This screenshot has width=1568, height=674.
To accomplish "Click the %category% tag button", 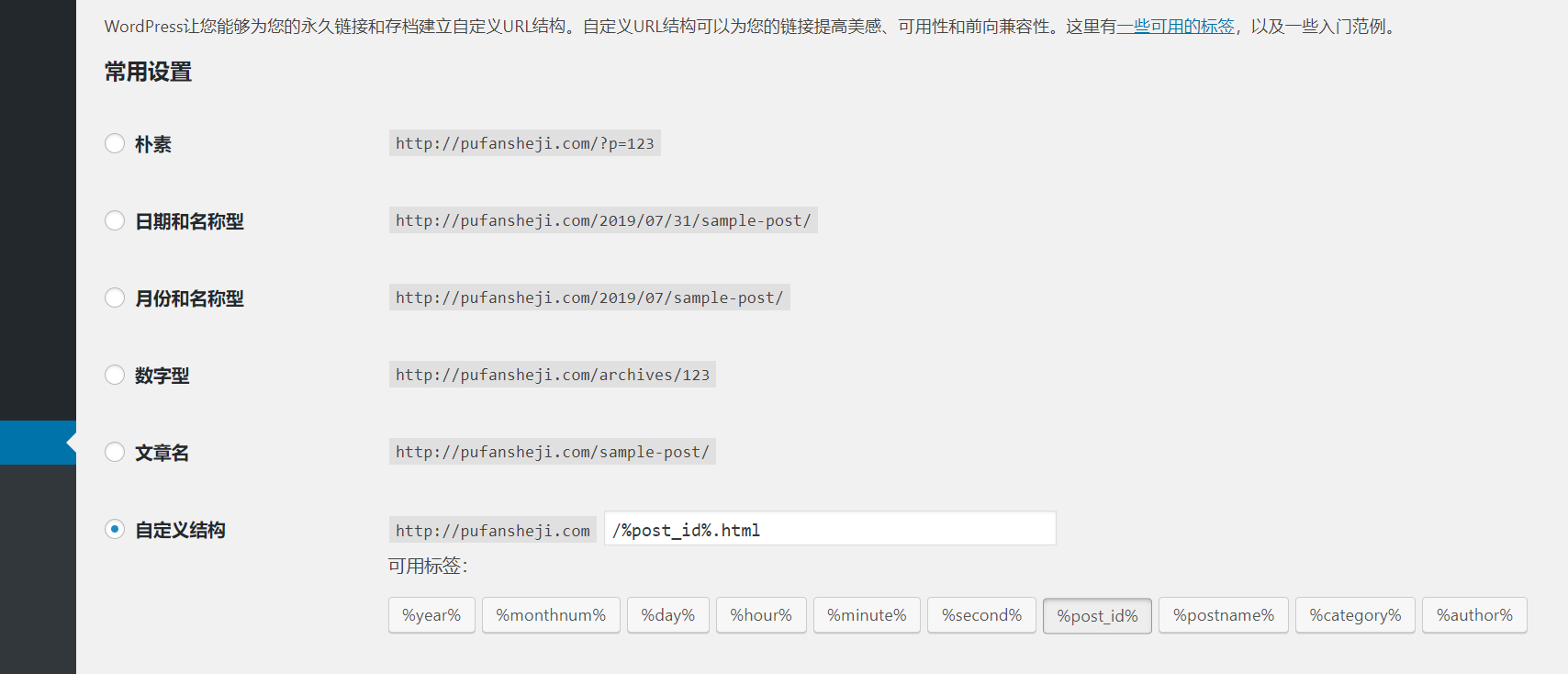I will (x=1355, y=615).
